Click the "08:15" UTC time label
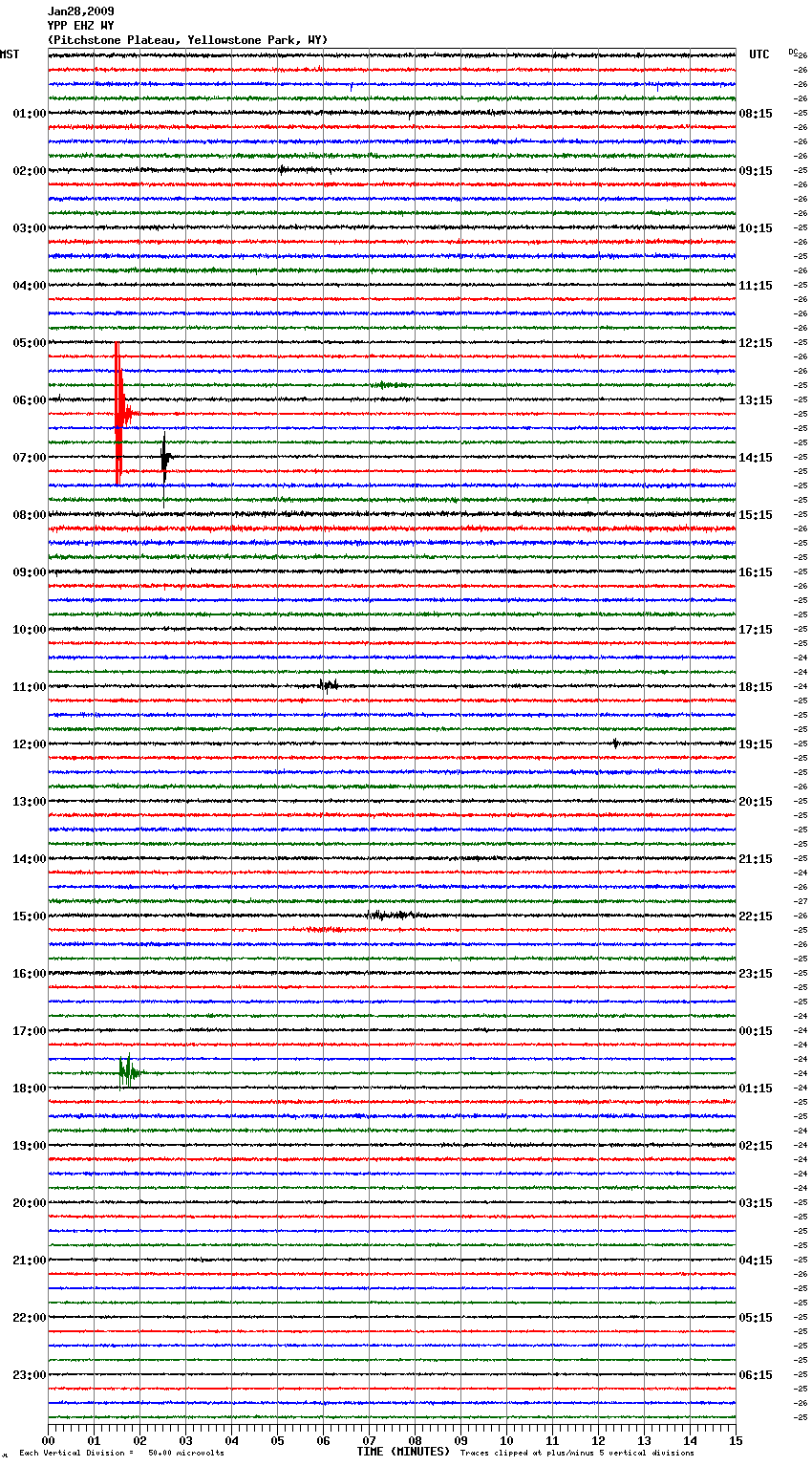 [756, 114]
